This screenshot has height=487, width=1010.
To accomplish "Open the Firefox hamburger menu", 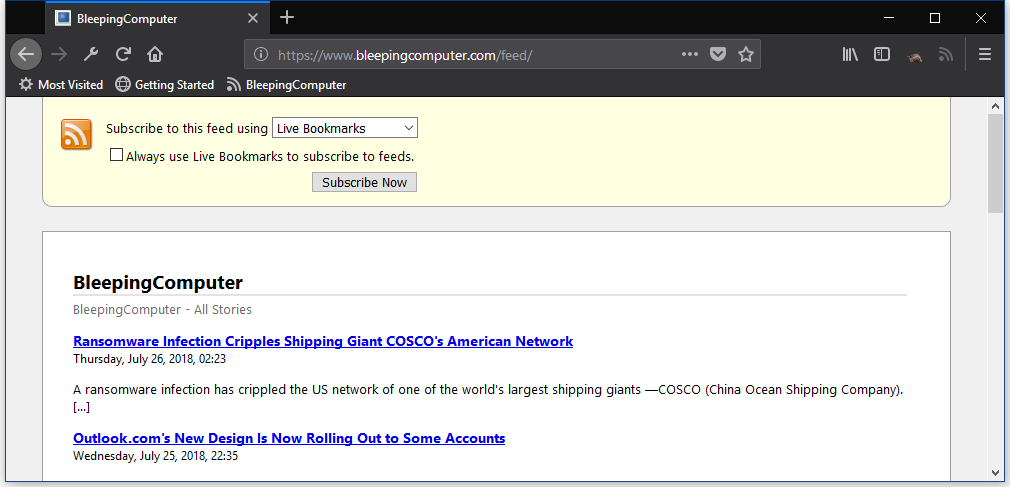I will click(985, 55).
